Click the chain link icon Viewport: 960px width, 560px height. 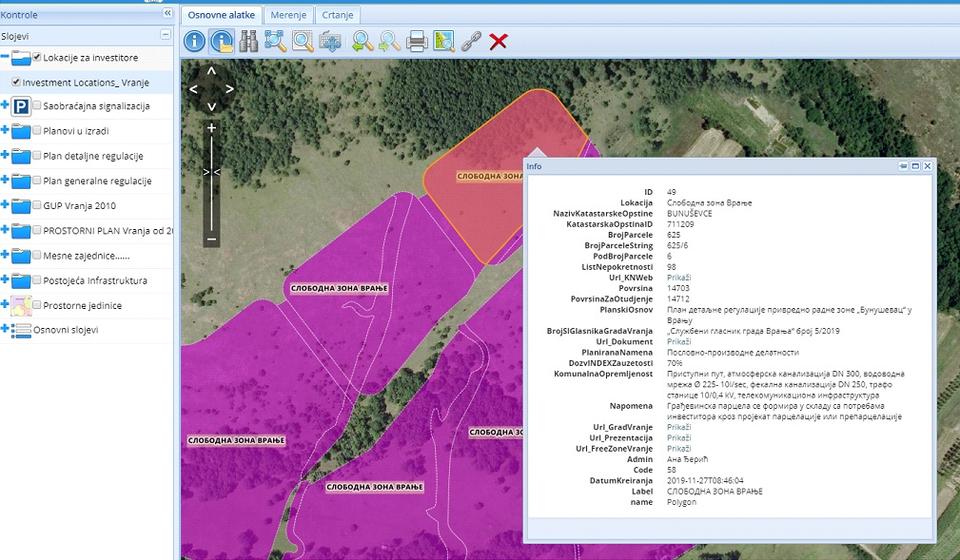(471, 41)
